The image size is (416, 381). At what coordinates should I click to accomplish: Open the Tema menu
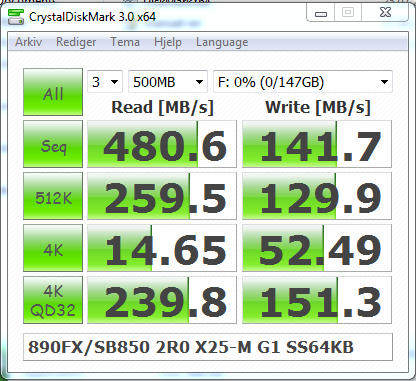[x=125, y=42]
